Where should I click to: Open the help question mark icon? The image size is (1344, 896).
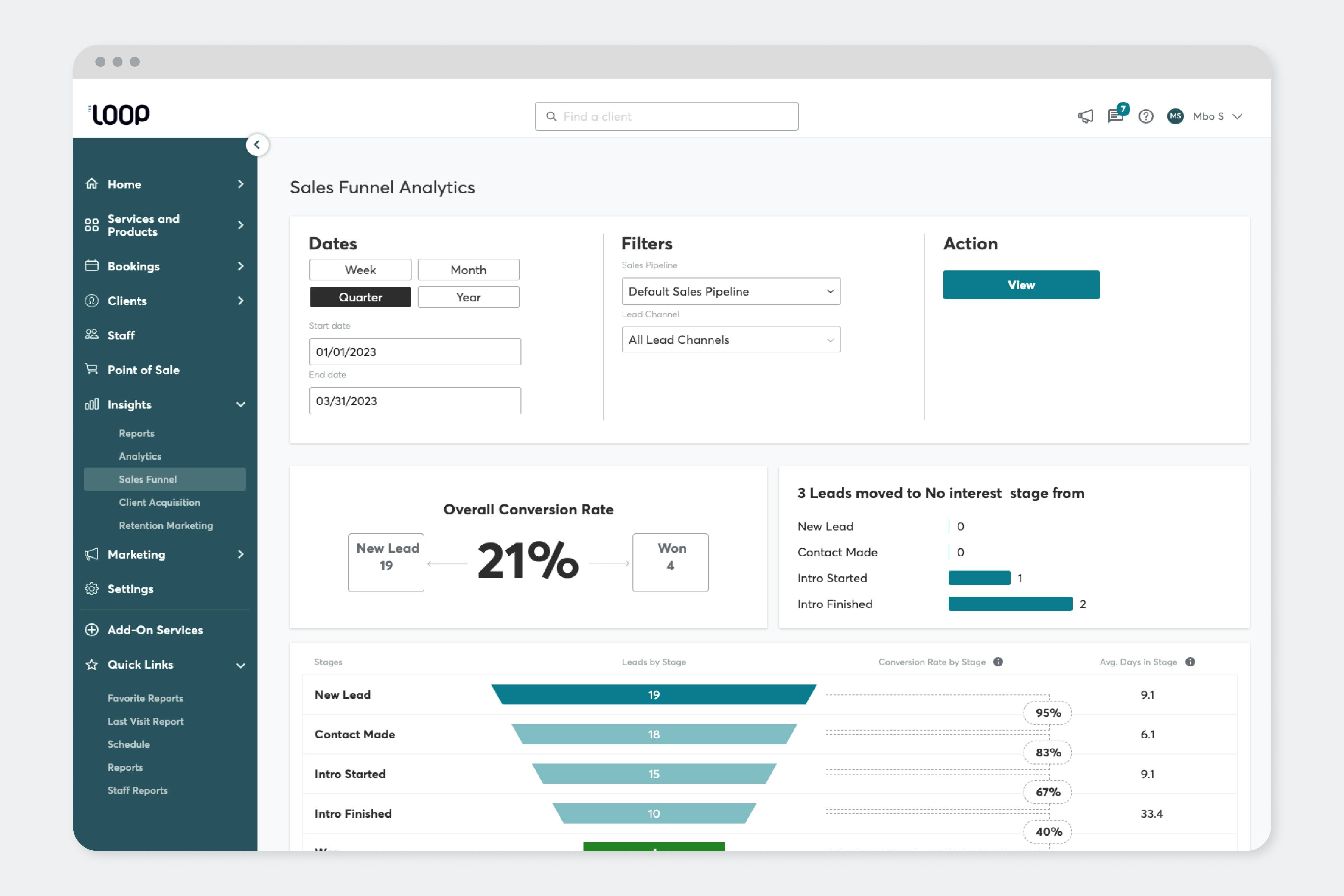(1145, 116)
